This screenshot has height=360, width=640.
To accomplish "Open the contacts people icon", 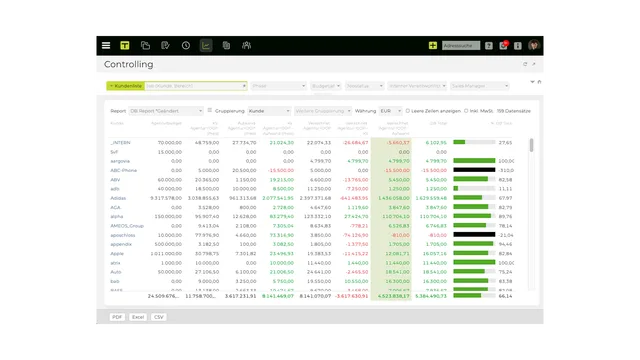I will tap(246, 46).
